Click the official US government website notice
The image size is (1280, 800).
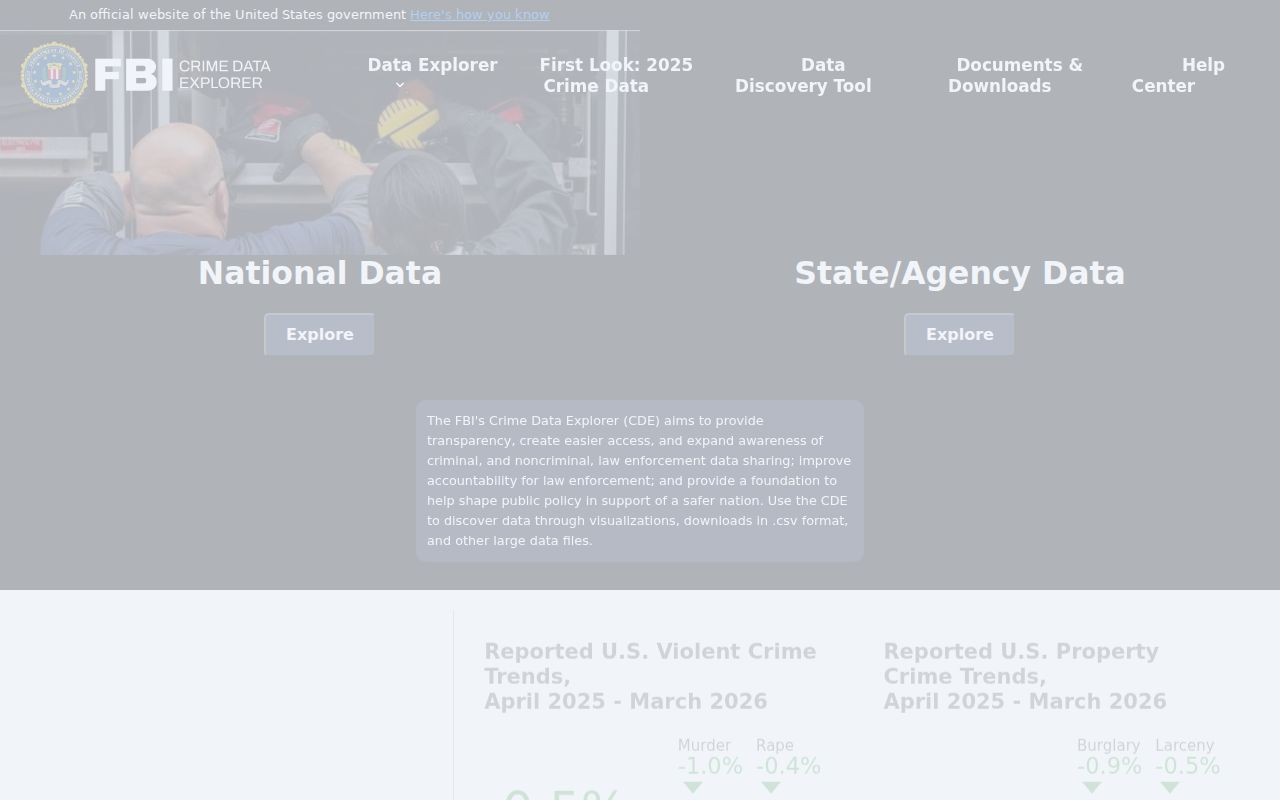pos(237,14)
